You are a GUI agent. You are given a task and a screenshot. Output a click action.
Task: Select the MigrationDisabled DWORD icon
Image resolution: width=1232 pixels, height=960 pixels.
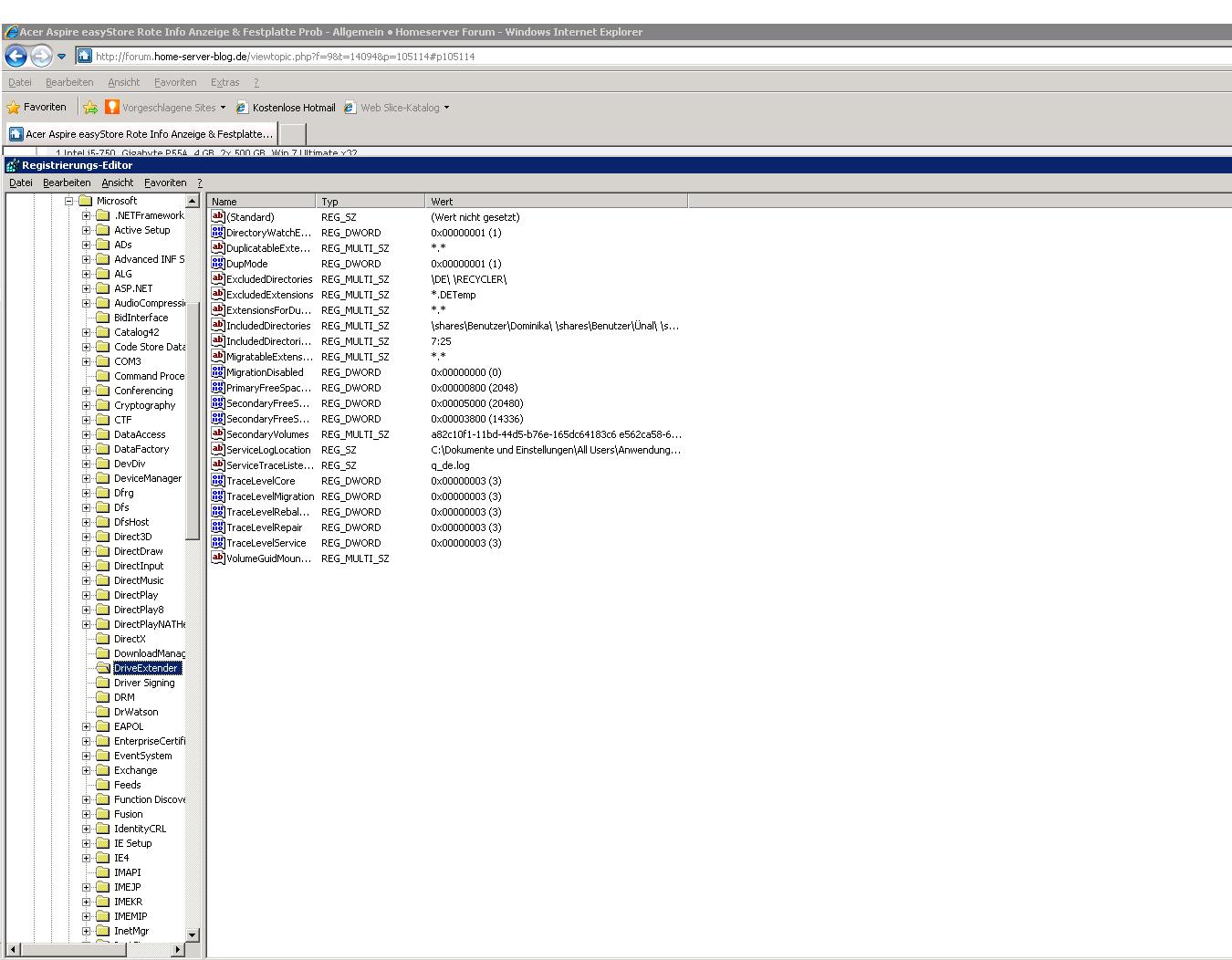tap(217, 372)
